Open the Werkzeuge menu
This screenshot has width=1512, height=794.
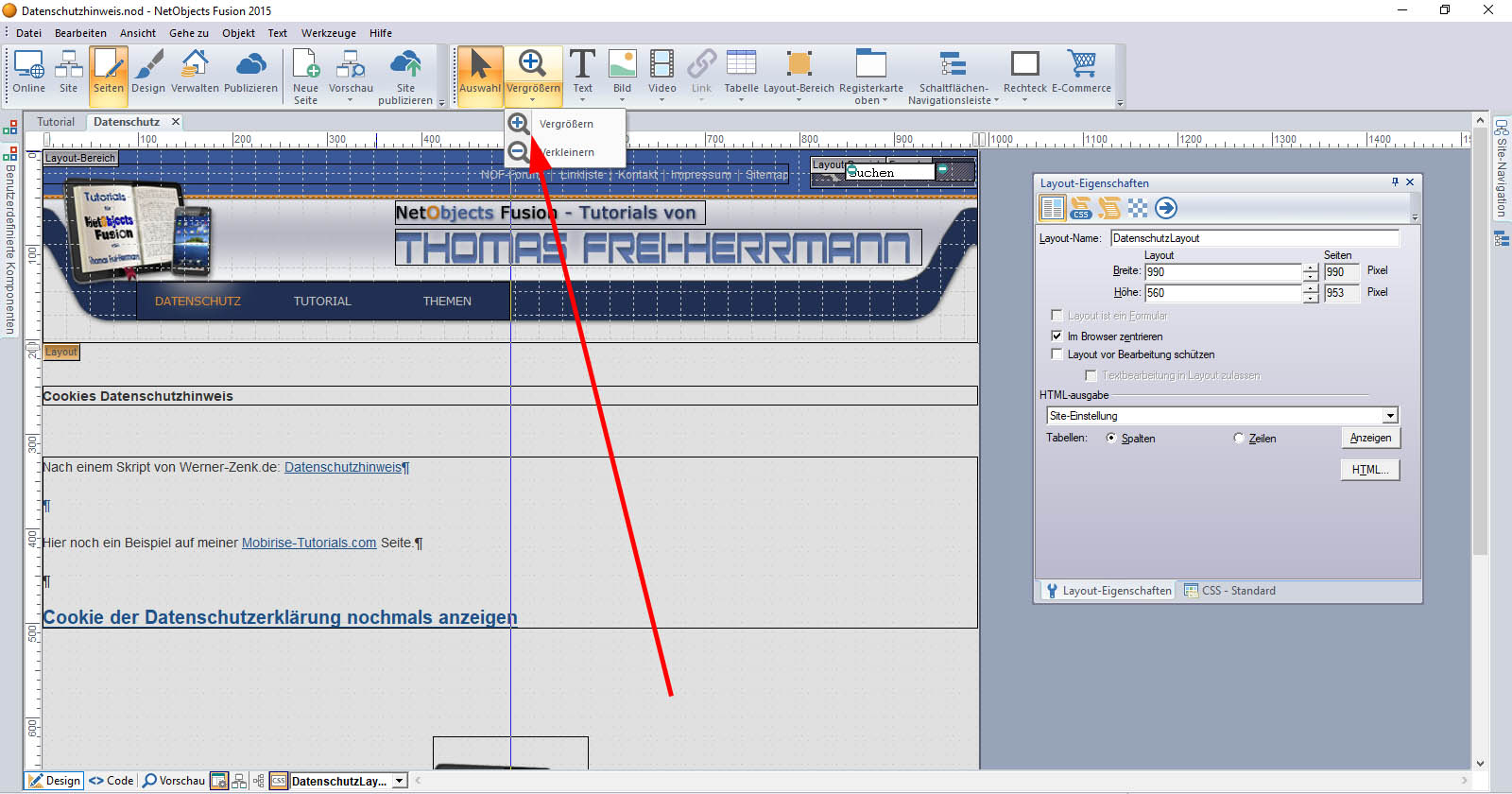[328, 33]
